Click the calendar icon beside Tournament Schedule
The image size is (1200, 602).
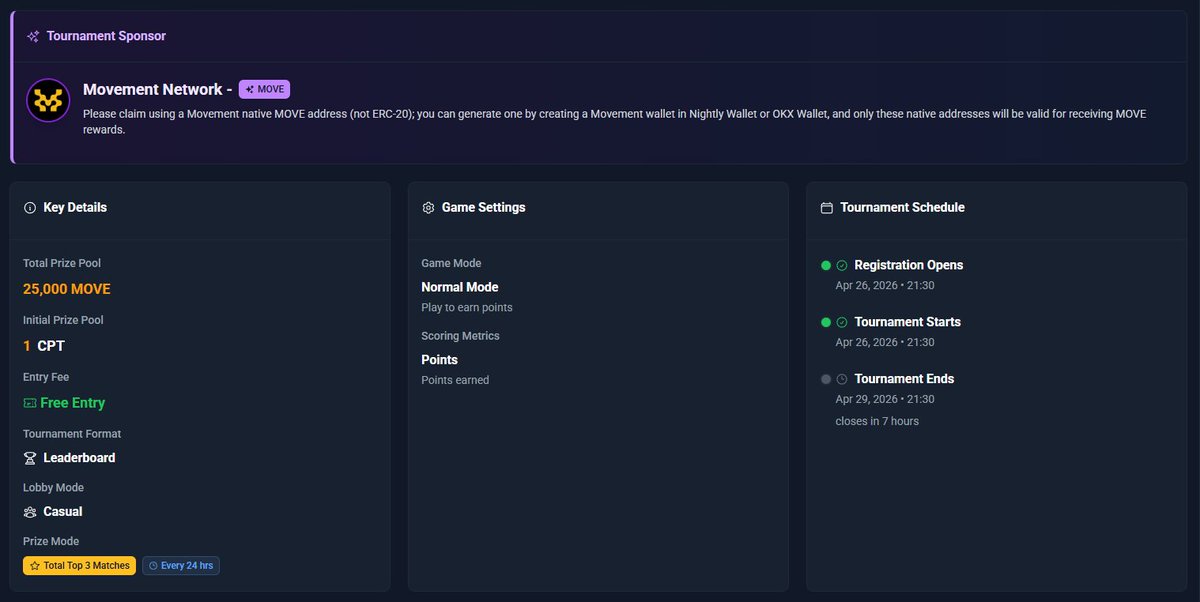826,208
